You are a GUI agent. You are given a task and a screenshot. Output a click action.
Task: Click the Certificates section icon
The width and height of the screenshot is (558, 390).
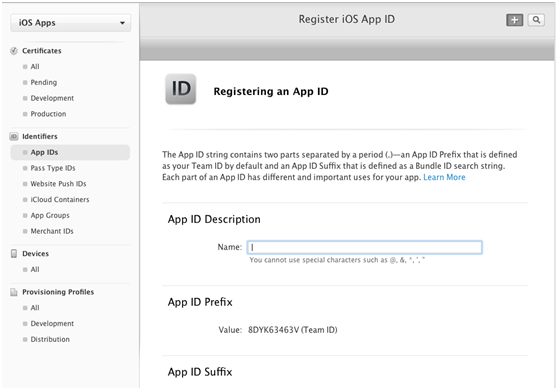coord(14,51)
